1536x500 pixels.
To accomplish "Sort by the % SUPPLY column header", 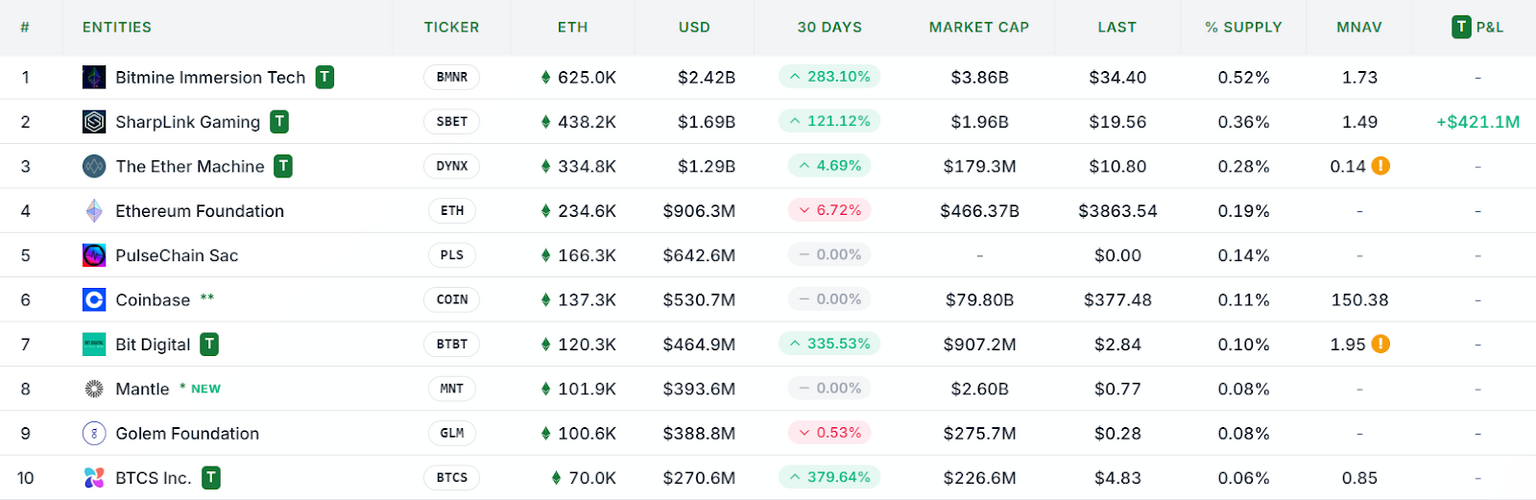I will (x=1243, y=27).
